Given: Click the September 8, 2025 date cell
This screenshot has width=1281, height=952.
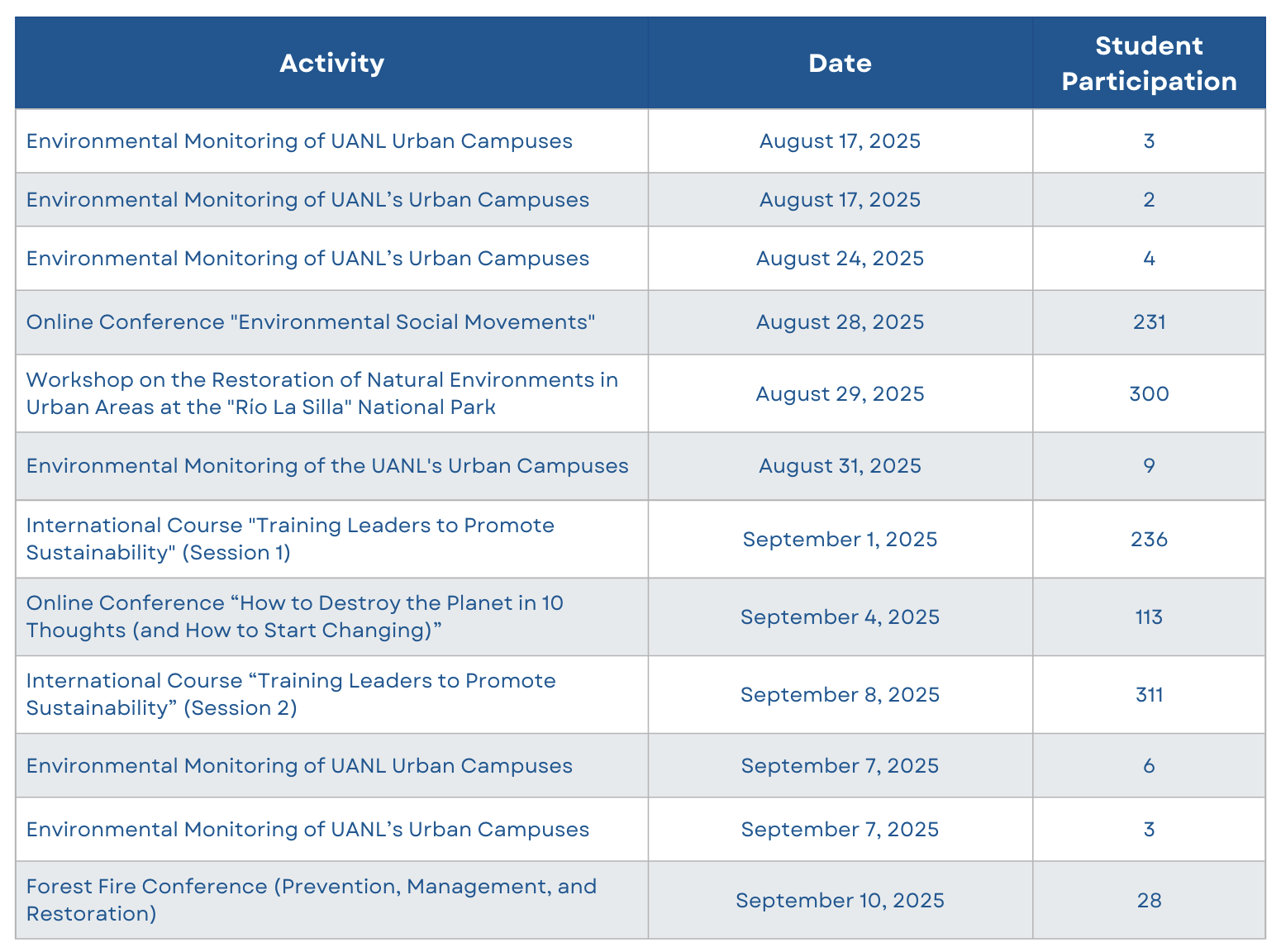Looking at the screenshot, I should click(x=840, y=694).
